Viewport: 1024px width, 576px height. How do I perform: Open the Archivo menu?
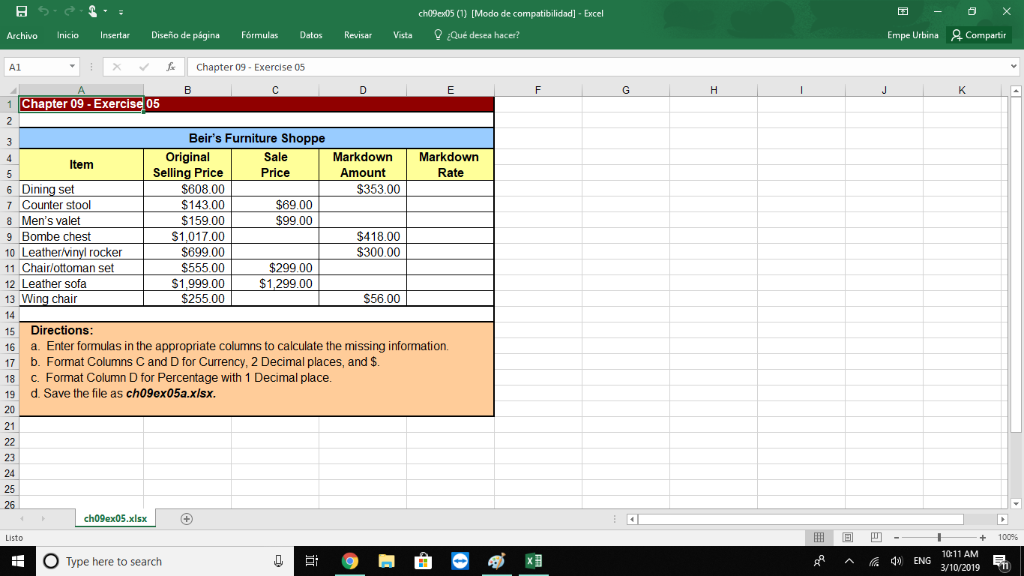[22, 35]
